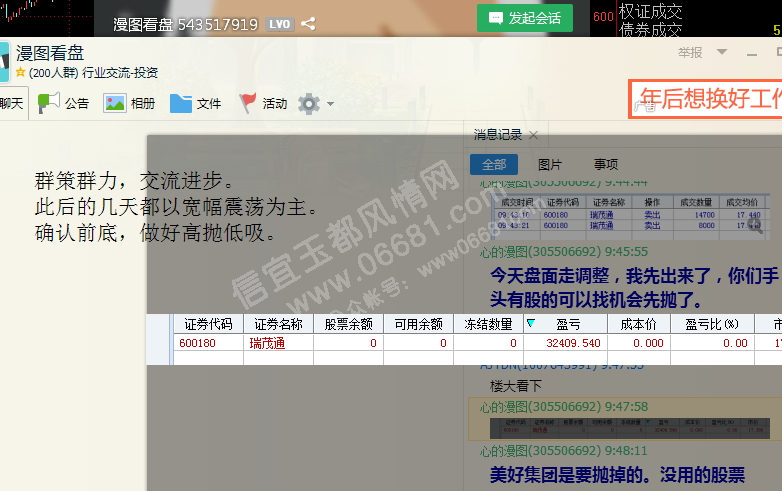Click the group name 漫图看盘 heading

50,53
